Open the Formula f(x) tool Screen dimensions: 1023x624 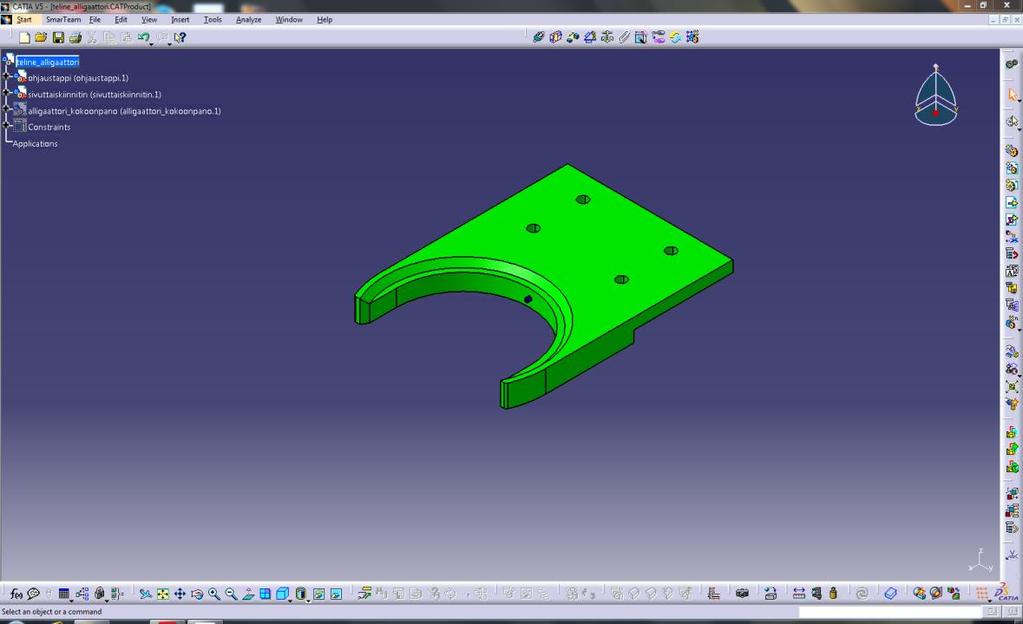click(x=16, y=593)
